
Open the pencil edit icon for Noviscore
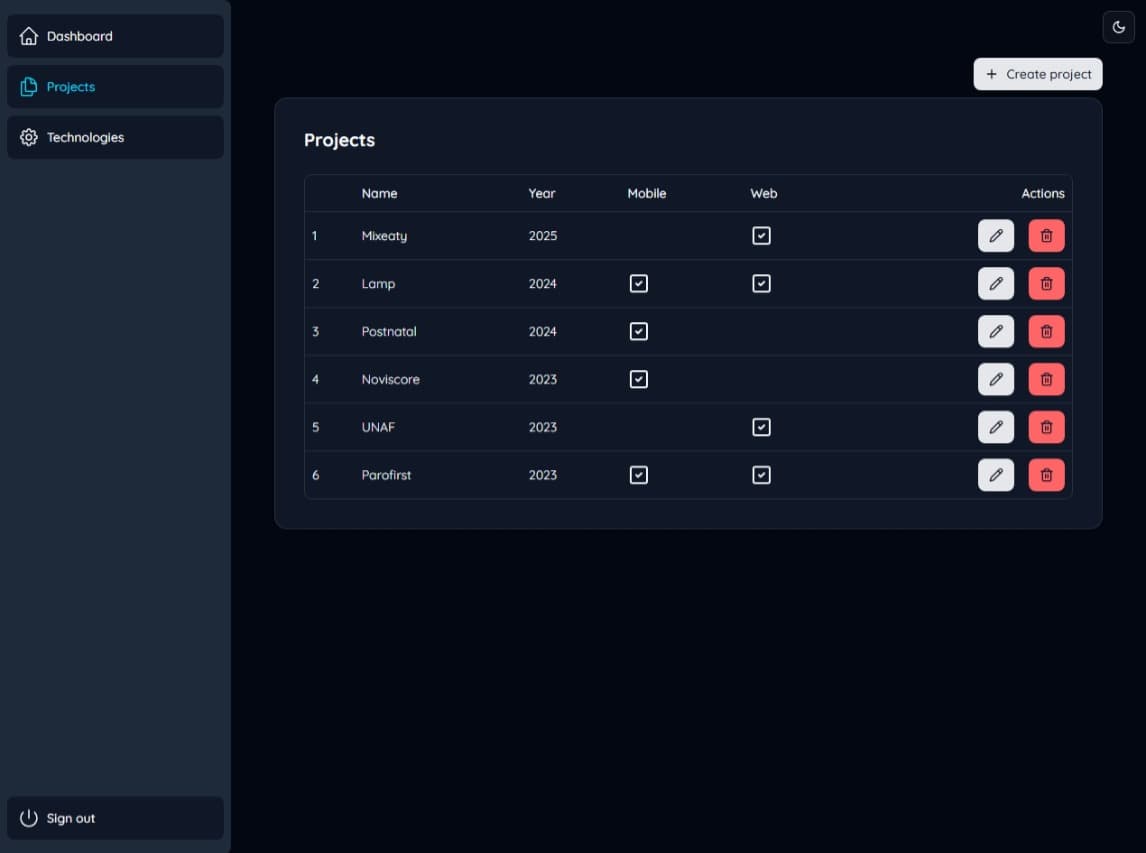tap(996, 379)
